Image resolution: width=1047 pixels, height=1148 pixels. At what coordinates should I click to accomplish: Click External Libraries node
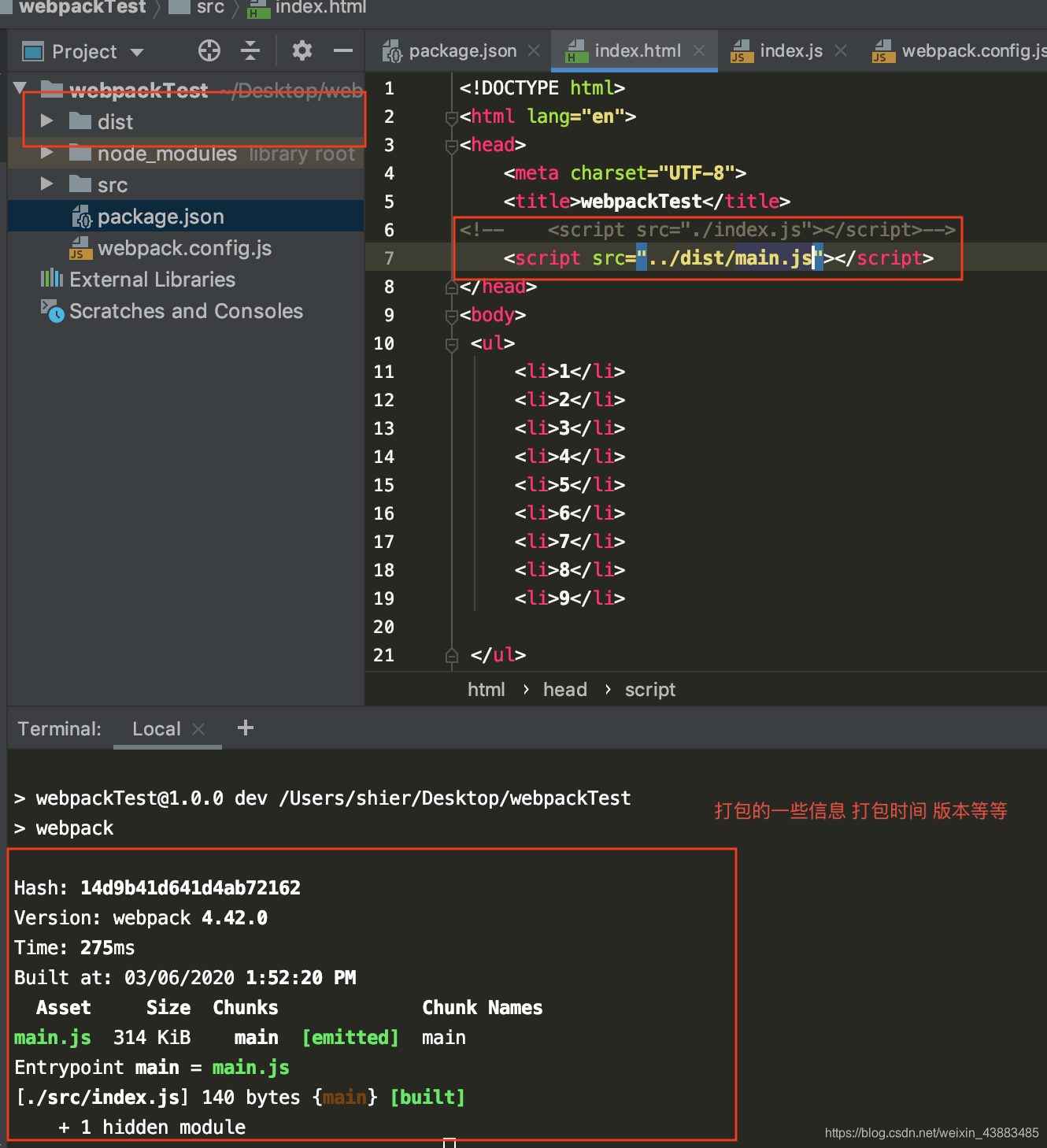coord(152,280)
